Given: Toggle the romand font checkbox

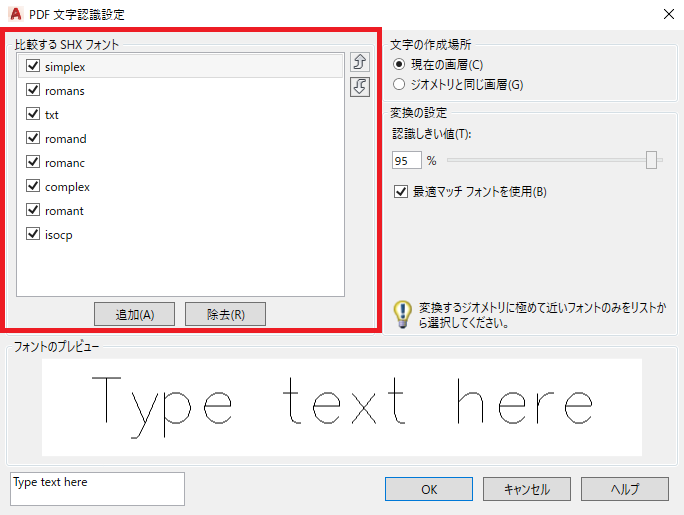Looking at the screenshot, I should coord(33,138).
